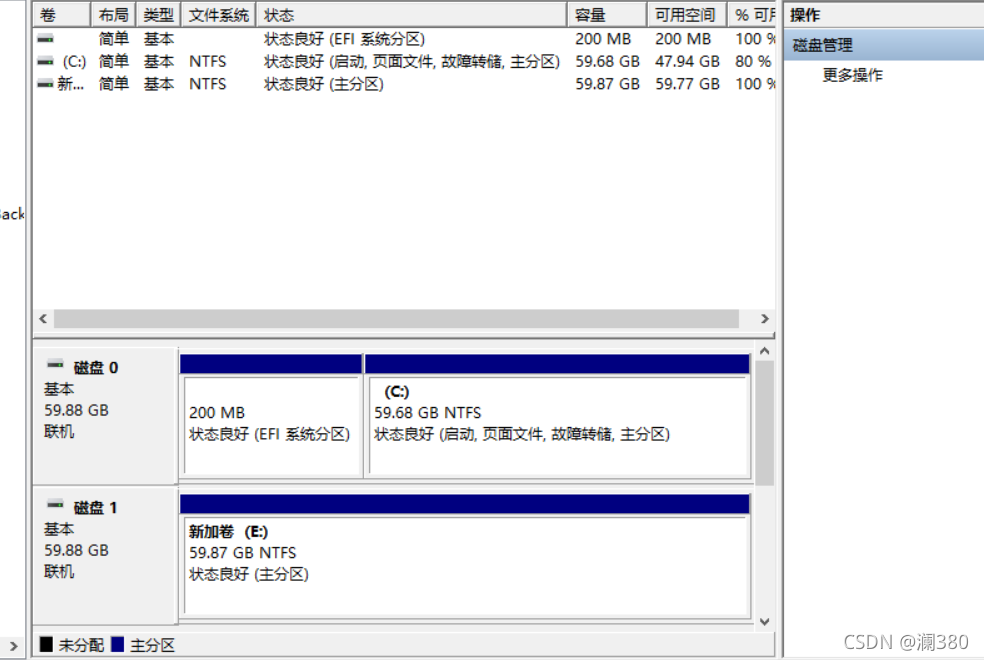
Task: Click the 状态良好 (主分区) list cell
Action: point(324,83)
